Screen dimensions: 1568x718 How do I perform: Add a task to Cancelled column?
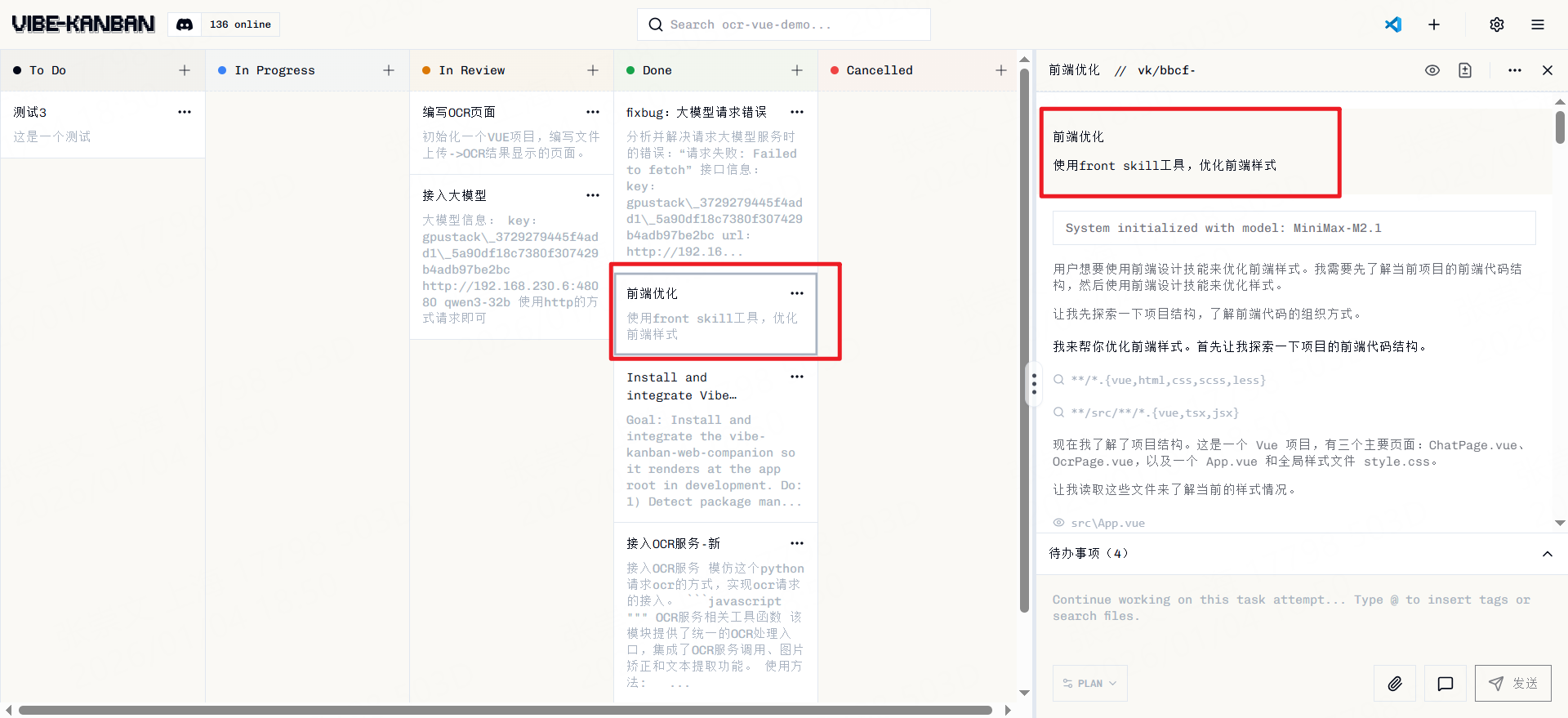click(x=1001, y=70)
